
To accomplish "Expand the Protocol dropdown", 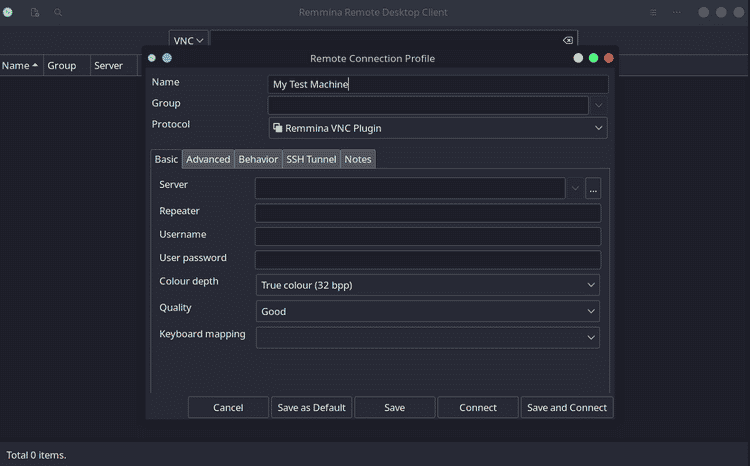I will (x=438, y=128).
